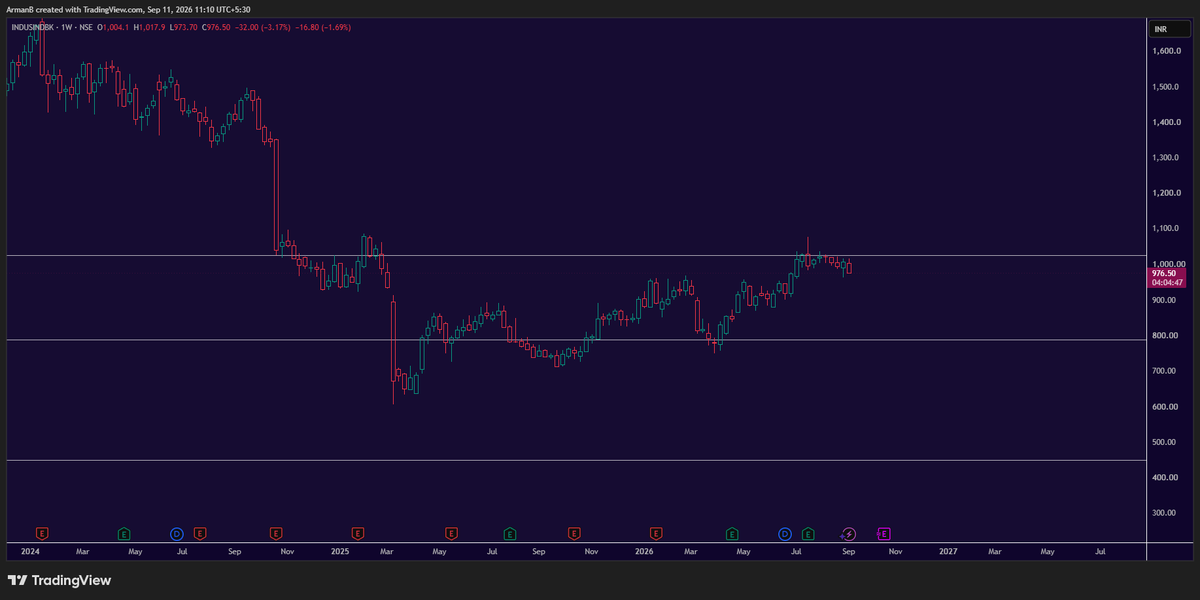Screen dimensions: 1200x600
Task: Click the 2025 label on the time axis
Action: [340, 551]
